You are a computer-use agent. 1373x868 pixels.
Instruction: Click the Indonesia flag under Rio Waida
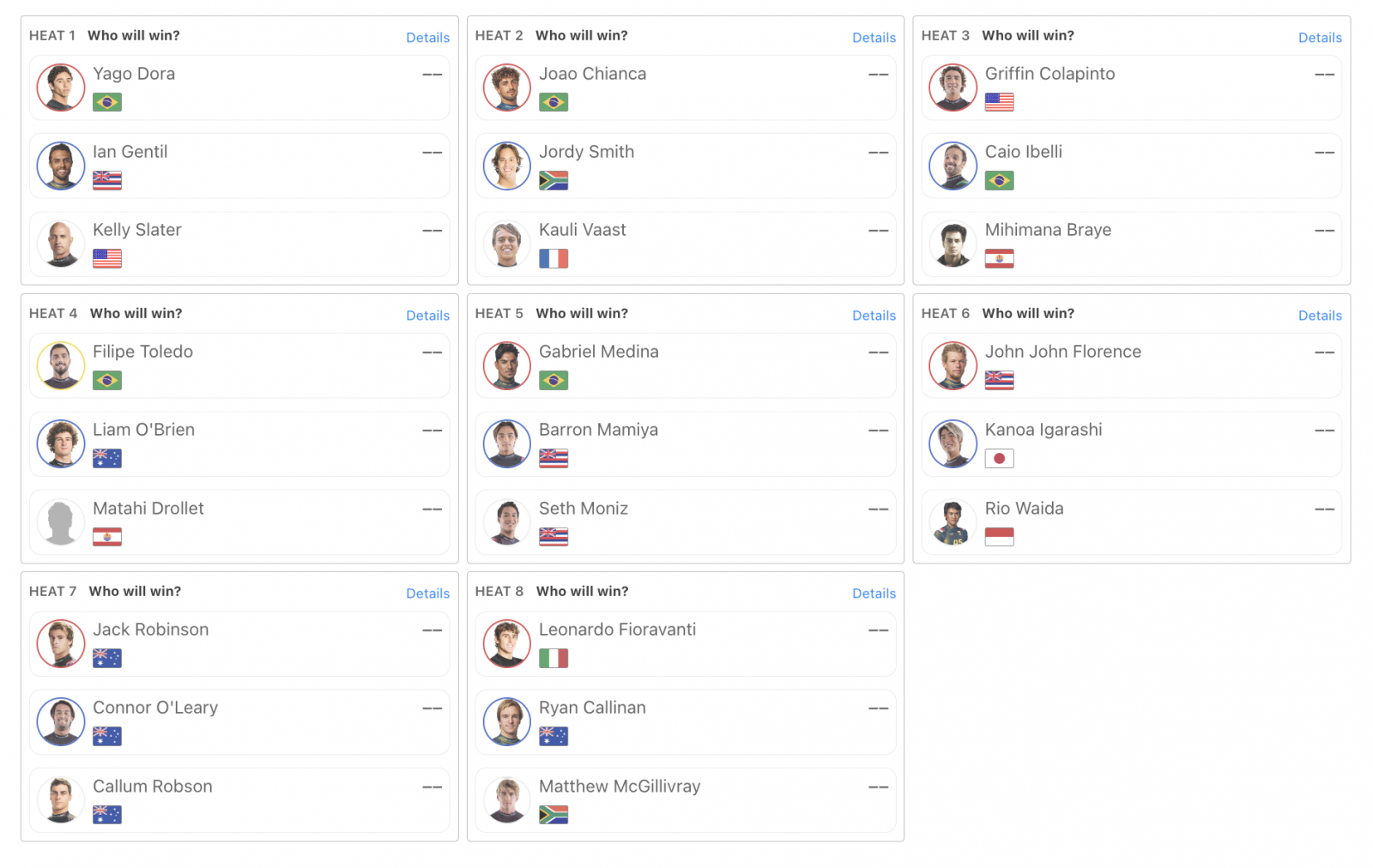[x=1000, y=537]
